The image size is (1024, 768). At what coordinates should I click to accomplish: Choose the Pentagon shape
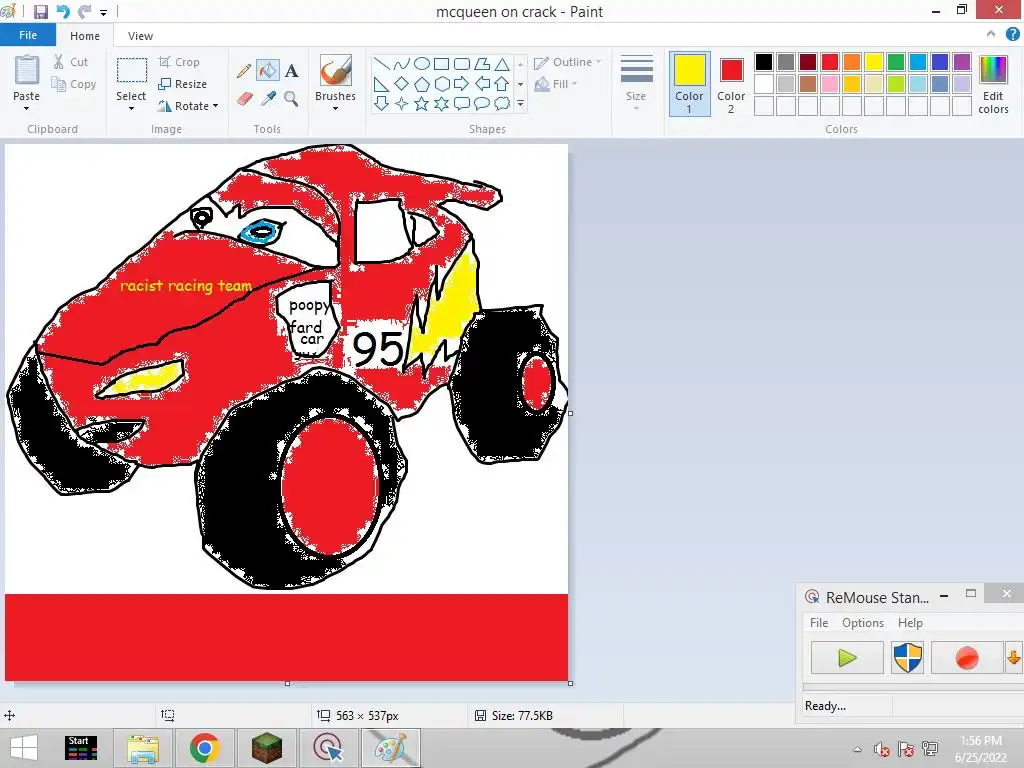[x=422, y=84]
